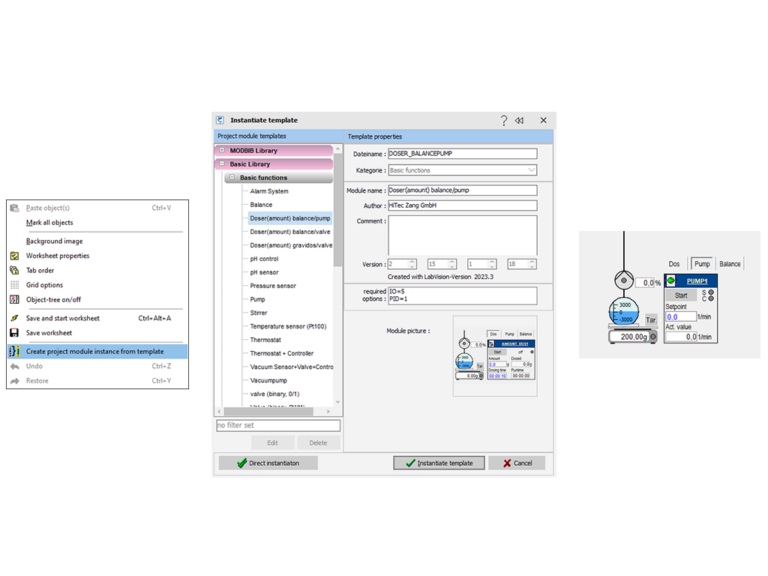768x576 pixels.
Task: Click the help question mark in dialog title
Action: 504,120
